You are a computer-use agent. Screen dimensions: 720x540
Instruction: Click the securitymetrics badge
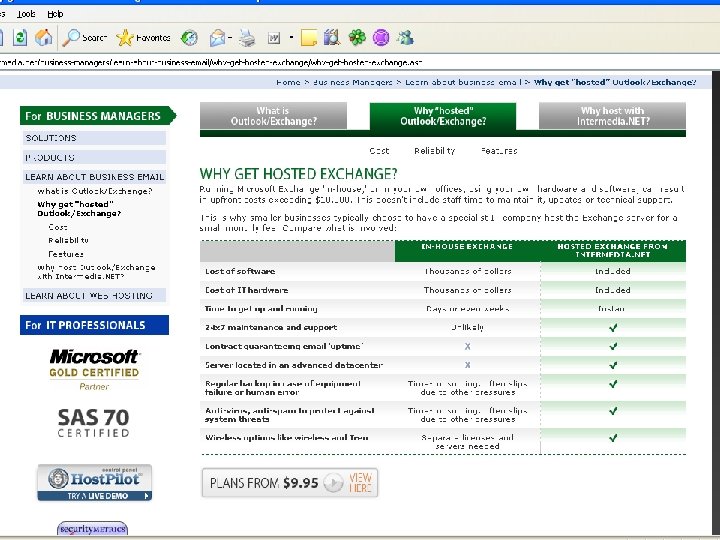(92, 529)
